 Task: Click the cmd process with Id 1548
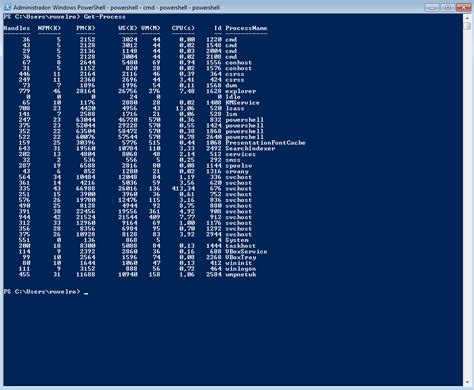(231, 45)
